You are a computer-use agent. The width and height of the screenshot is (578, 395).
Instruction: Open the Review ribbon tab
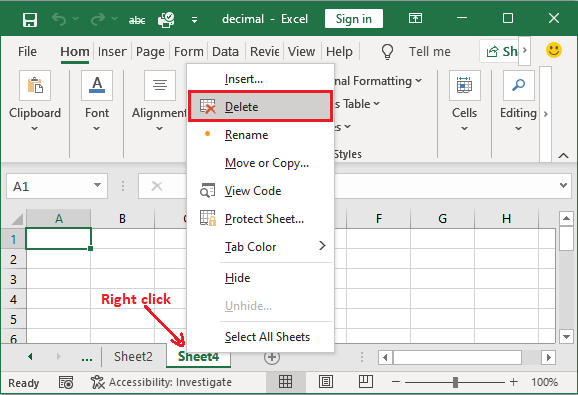tap(264, 52)
